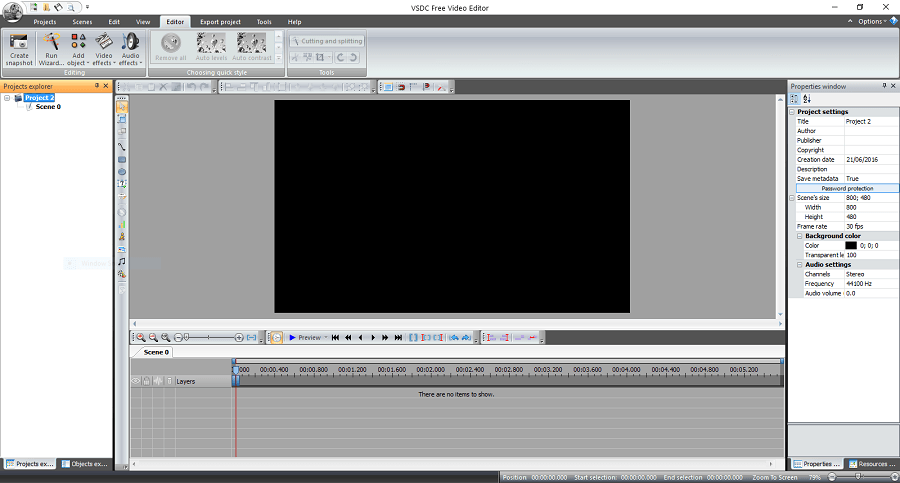
Task: Step one frame backward
Action: pyautogui.click(x=360, y=338)
